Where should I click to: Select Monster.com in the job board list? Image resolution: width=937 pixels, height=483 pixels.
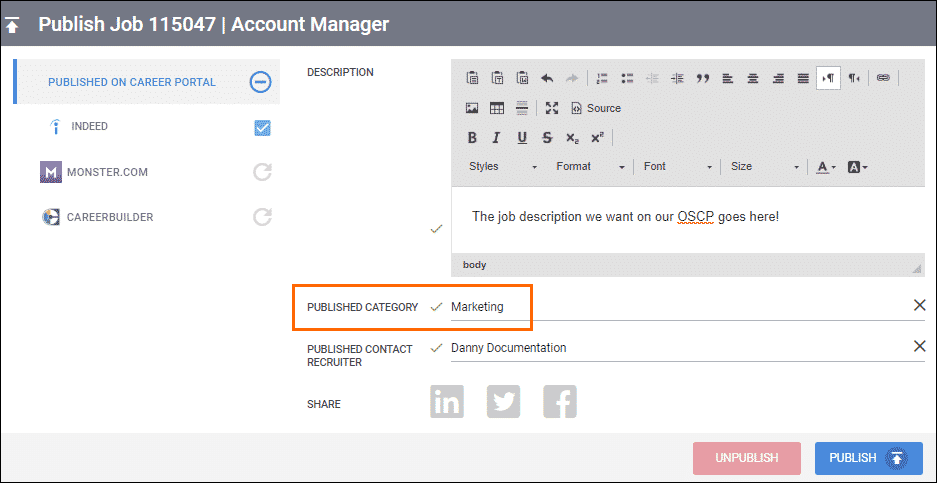tap(107, 172)
